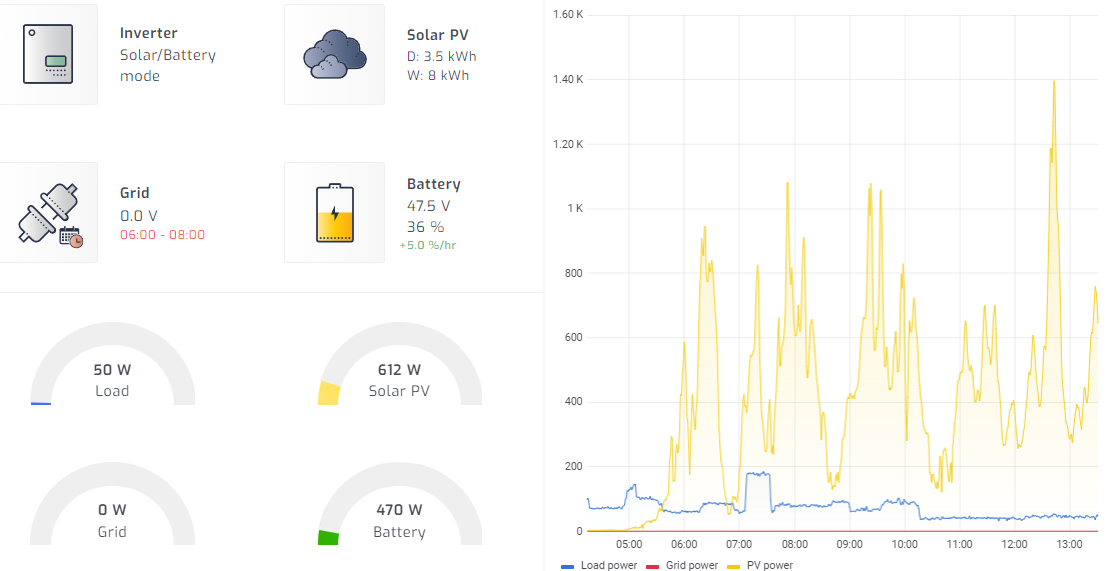Click the Inverter device icon
1110x571 pixels.
[x=48, y=54]
